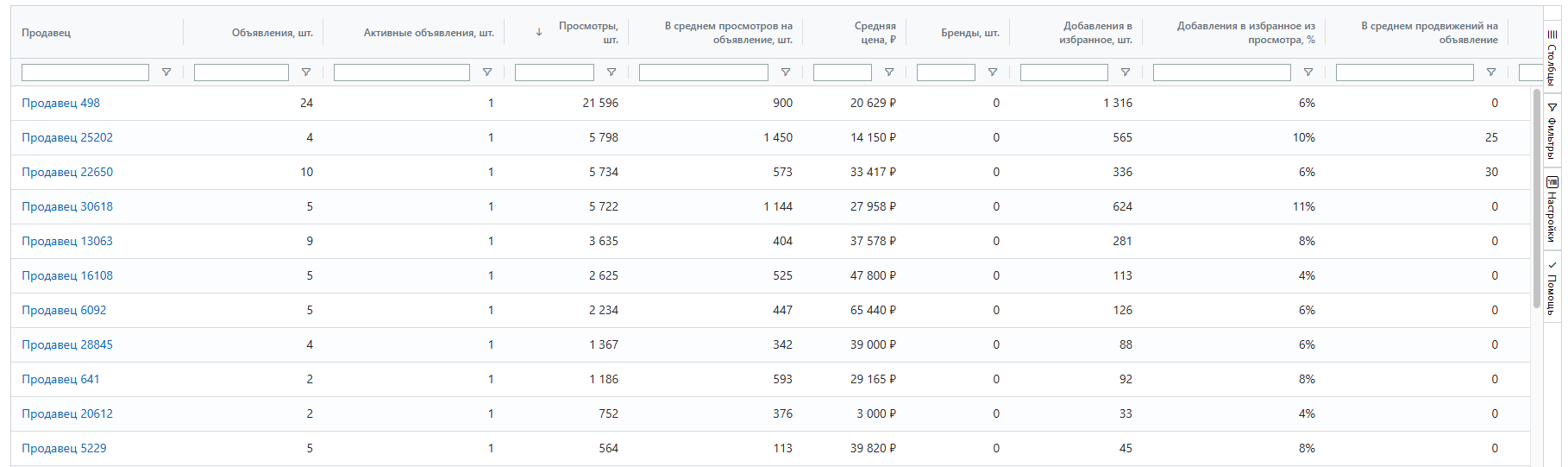Focus the Продавец filter text field

(85, 73)
